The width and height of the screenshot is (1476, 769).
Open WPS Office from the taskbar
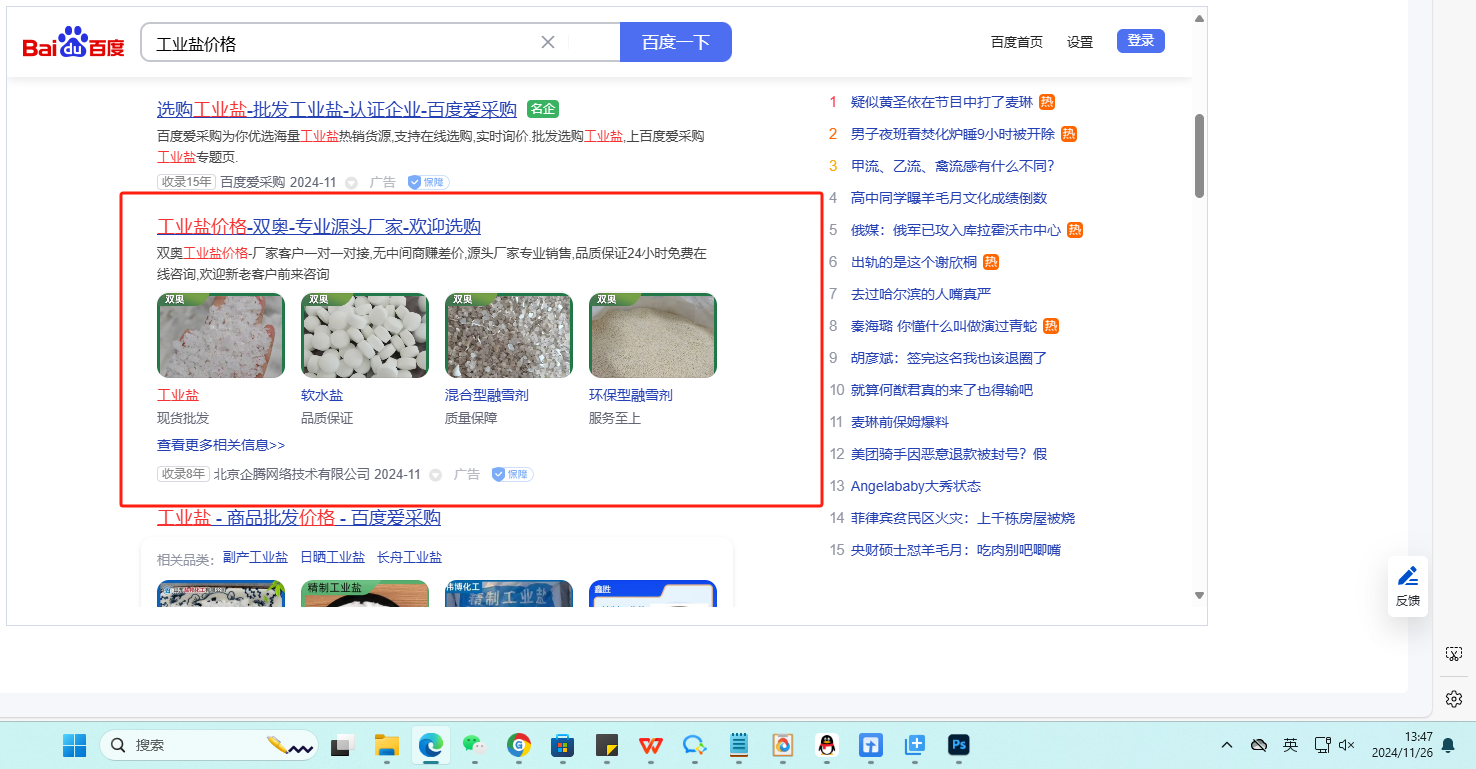point(651,745)
